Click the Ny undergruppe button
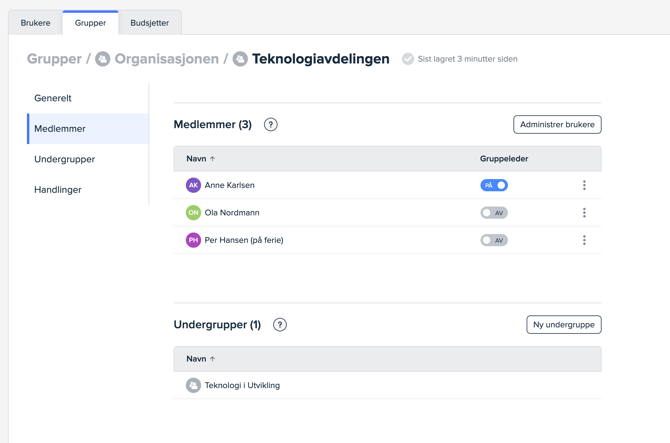The image size is (670, 443). tap(564, 325)
